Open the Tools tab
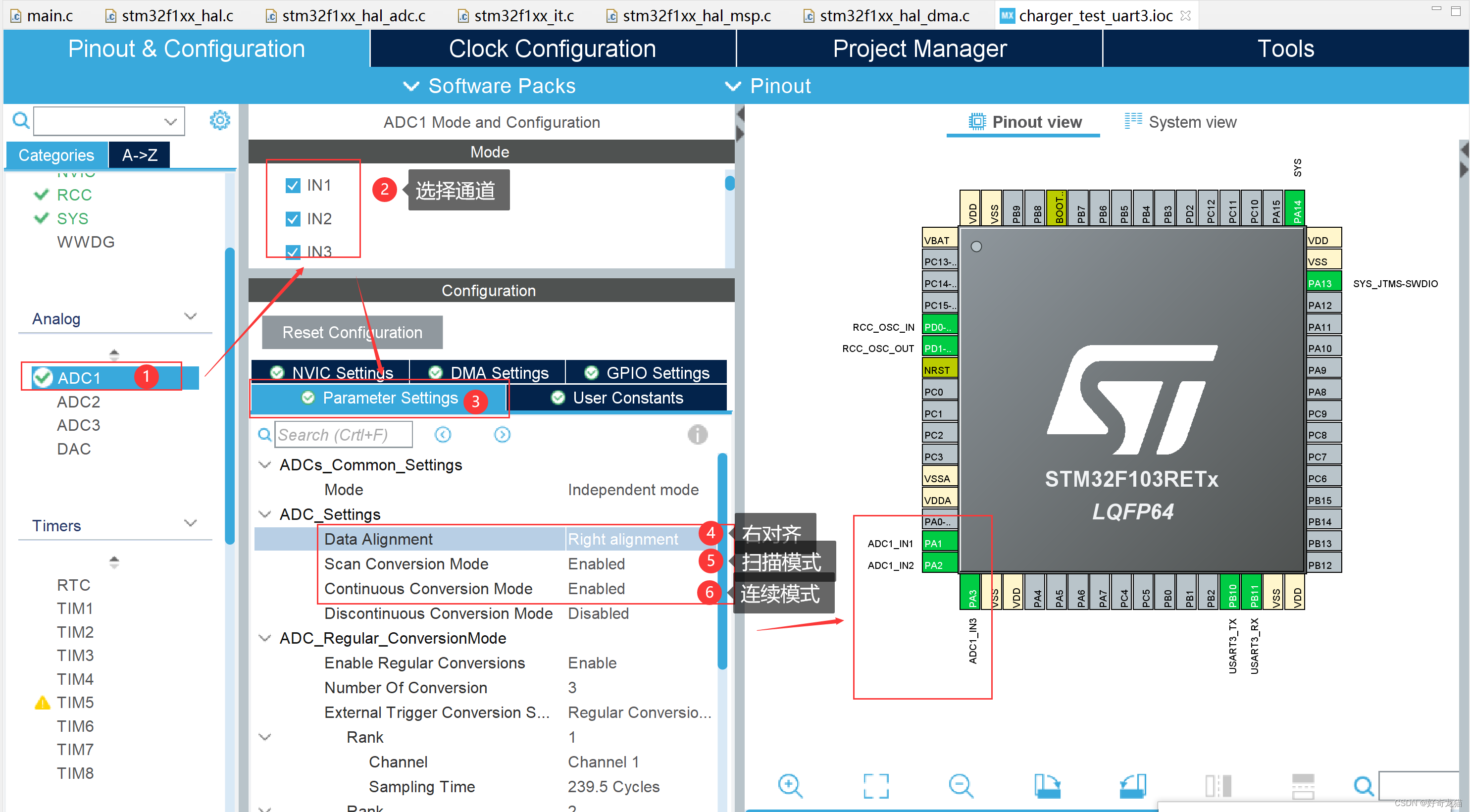Screen dimensions: 1470x812 tap(1286, 49)
